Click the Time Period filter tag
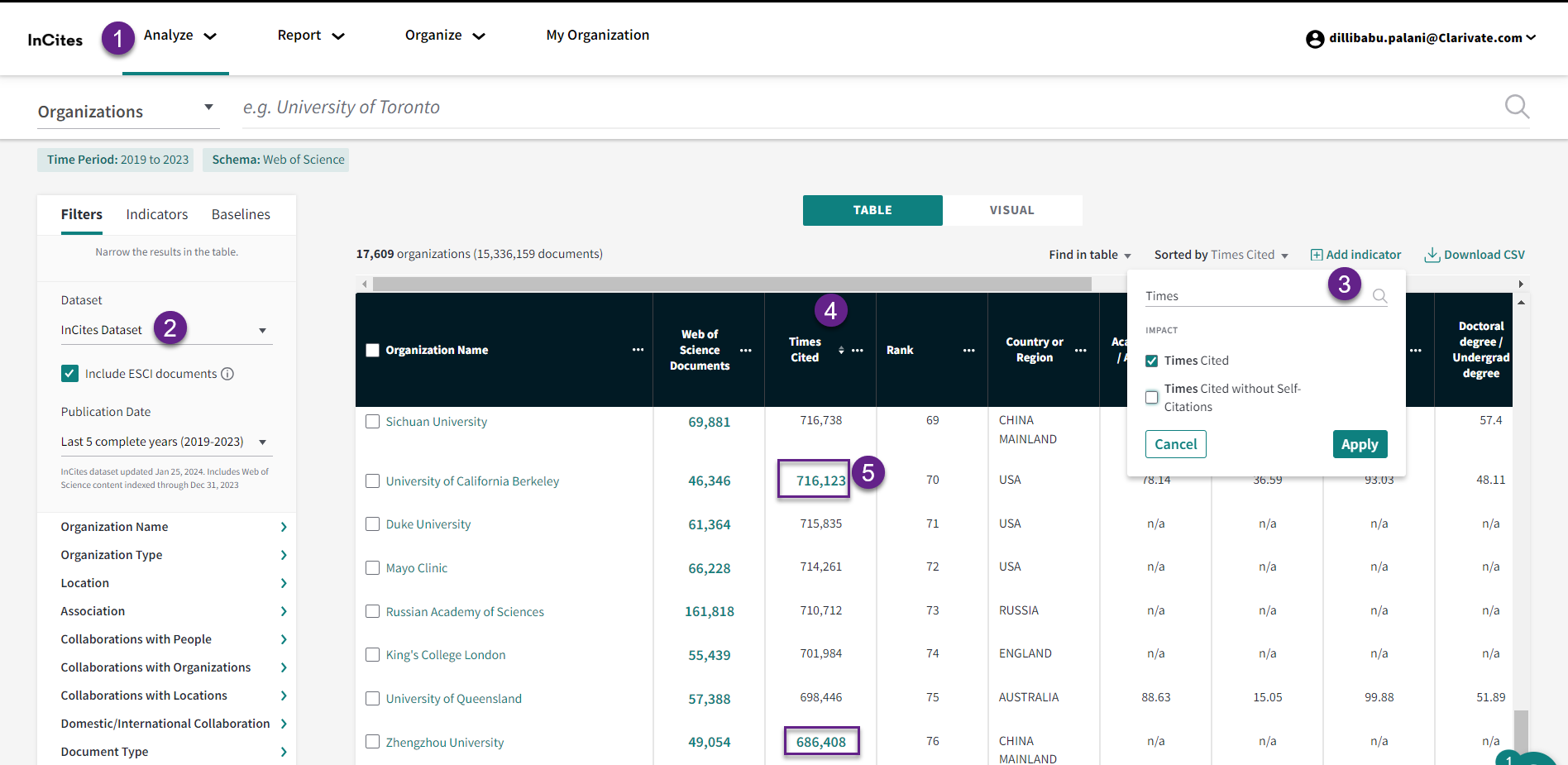The height and width of the screenshot is (765, 1568). (x=116, y=160)
